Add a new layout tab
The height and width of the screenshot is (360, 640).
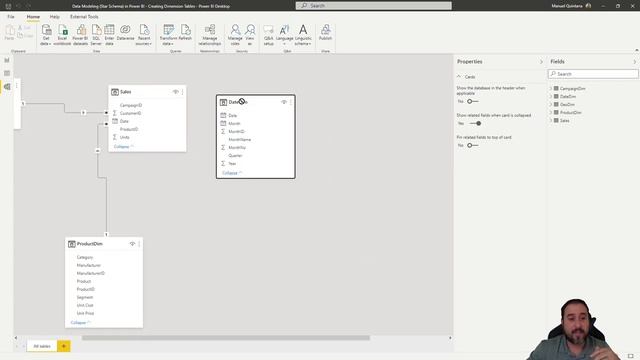tap(64, 346)
